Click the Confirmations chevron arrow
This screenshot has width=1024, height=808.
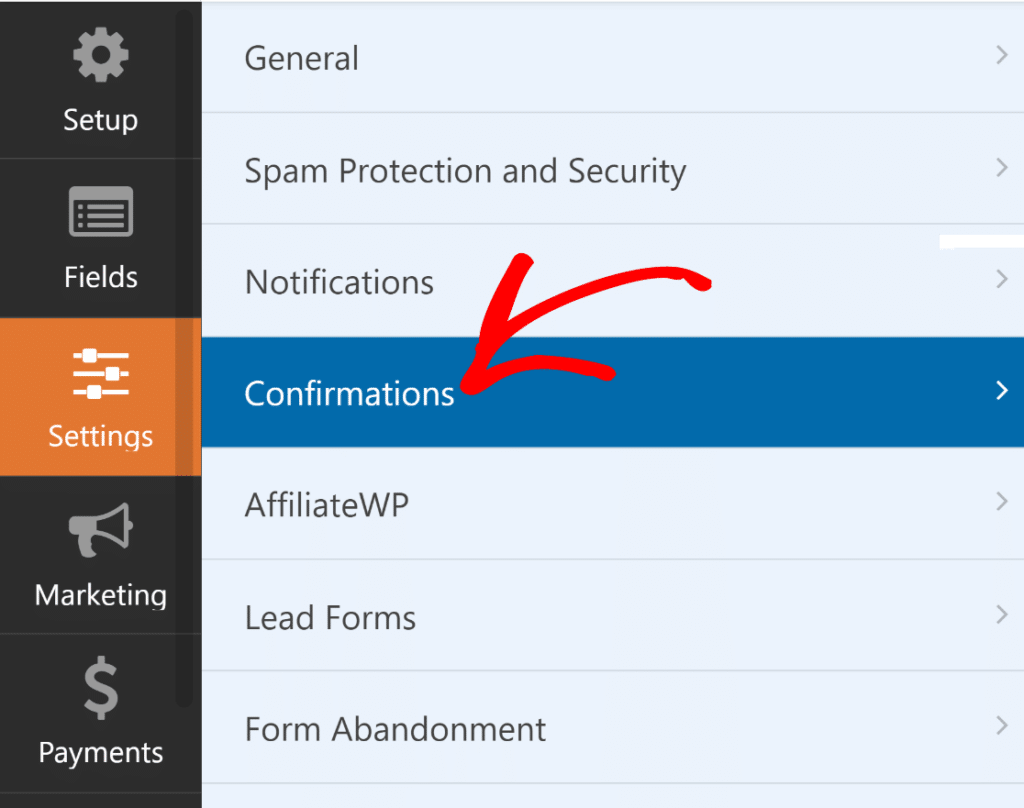click(1002, 391)
